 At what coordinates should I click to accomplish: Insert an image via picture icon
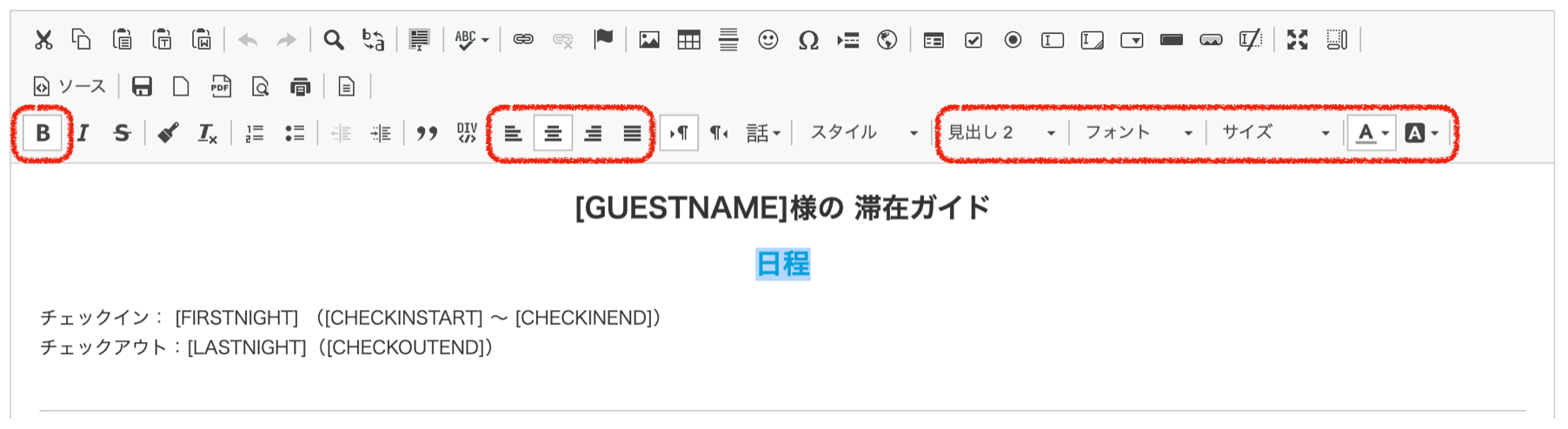pos(648,40)
